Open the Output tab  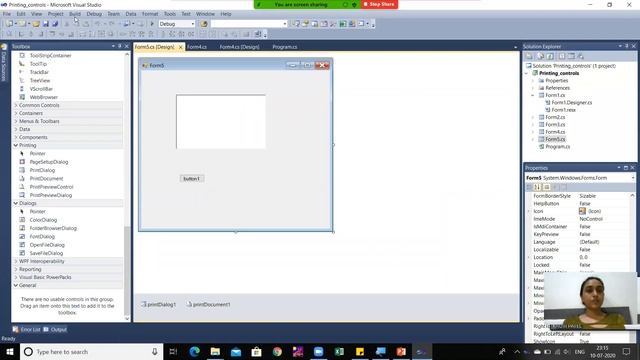(55, 329)
